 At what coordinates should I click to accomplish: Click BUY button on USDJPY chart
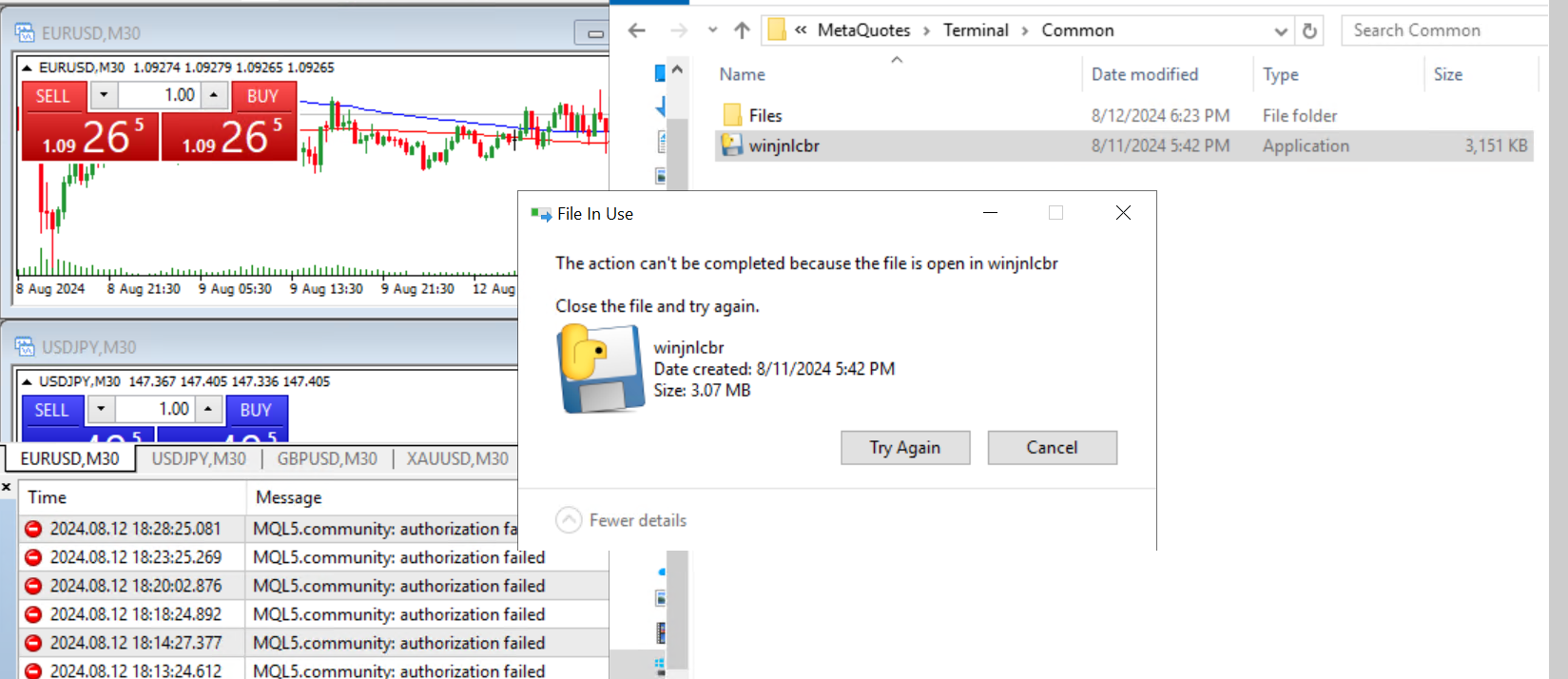256,410
